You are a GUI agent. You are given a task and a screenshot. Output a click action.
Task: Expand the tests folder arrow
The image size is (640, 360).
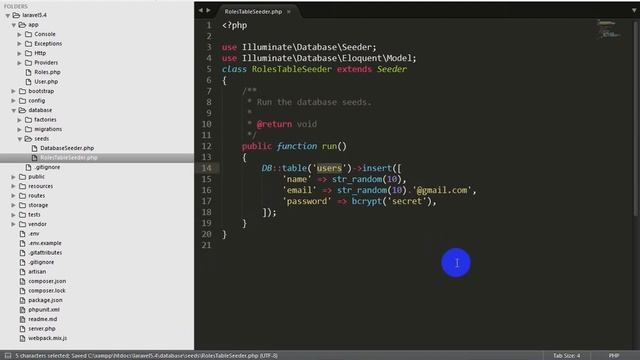(x=13, y=215)
